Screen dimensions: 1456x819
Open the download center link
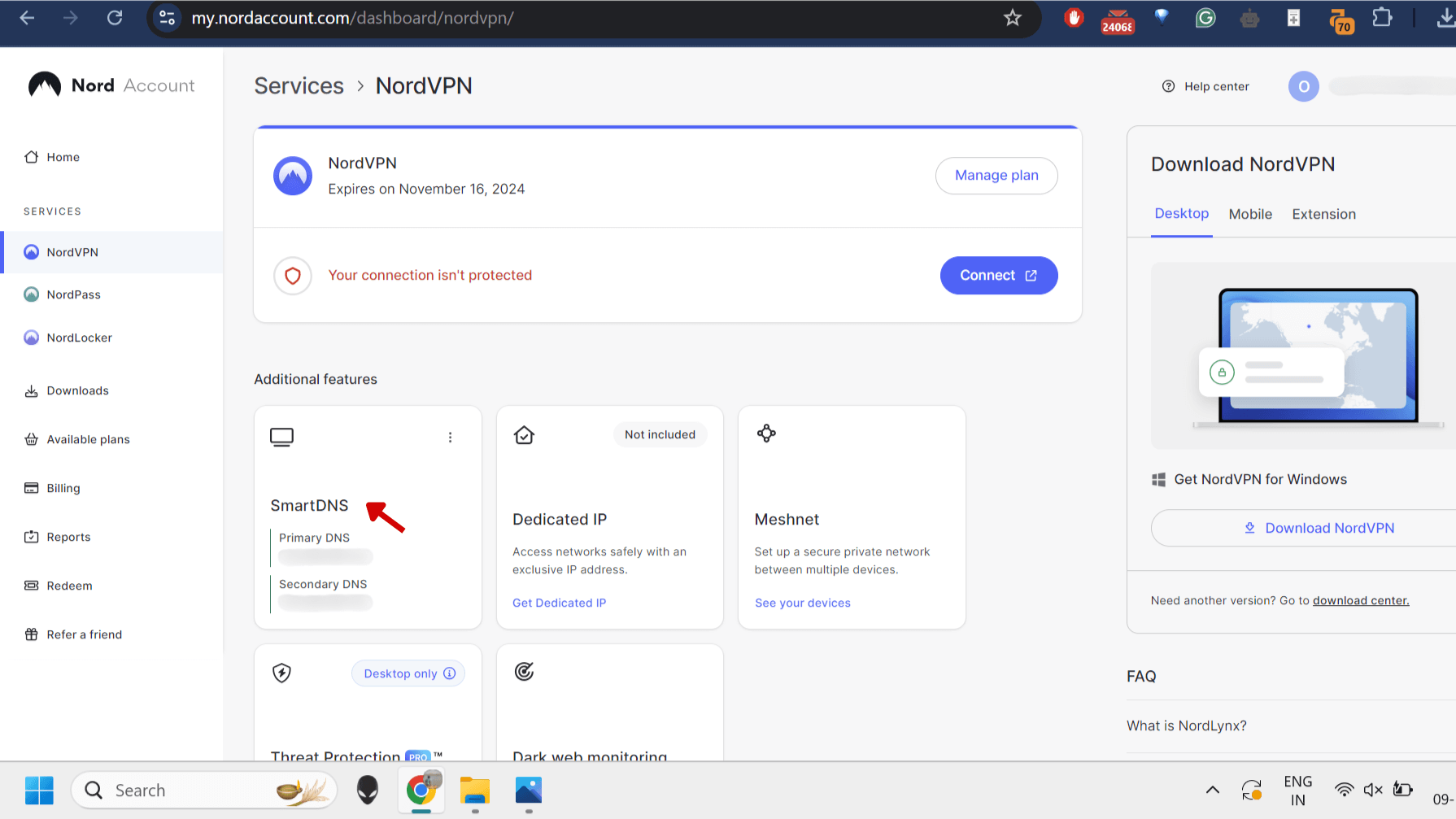pos(1360,600)
